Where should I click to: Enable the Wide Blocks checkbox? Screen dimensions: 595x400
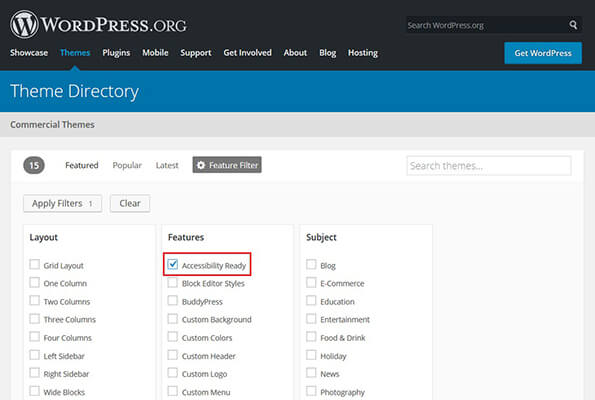(x=35, y=391)
